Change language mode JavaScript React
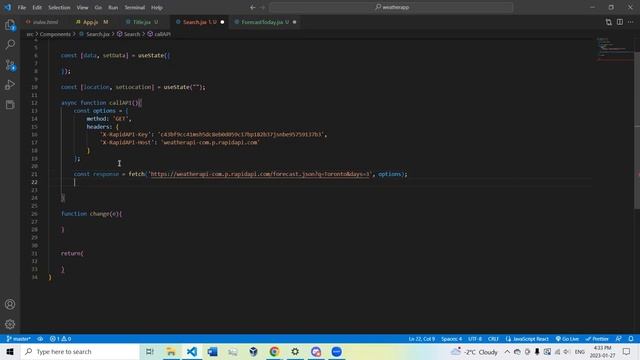This screenshot has height=360, width=640. (x=527, y=339)
